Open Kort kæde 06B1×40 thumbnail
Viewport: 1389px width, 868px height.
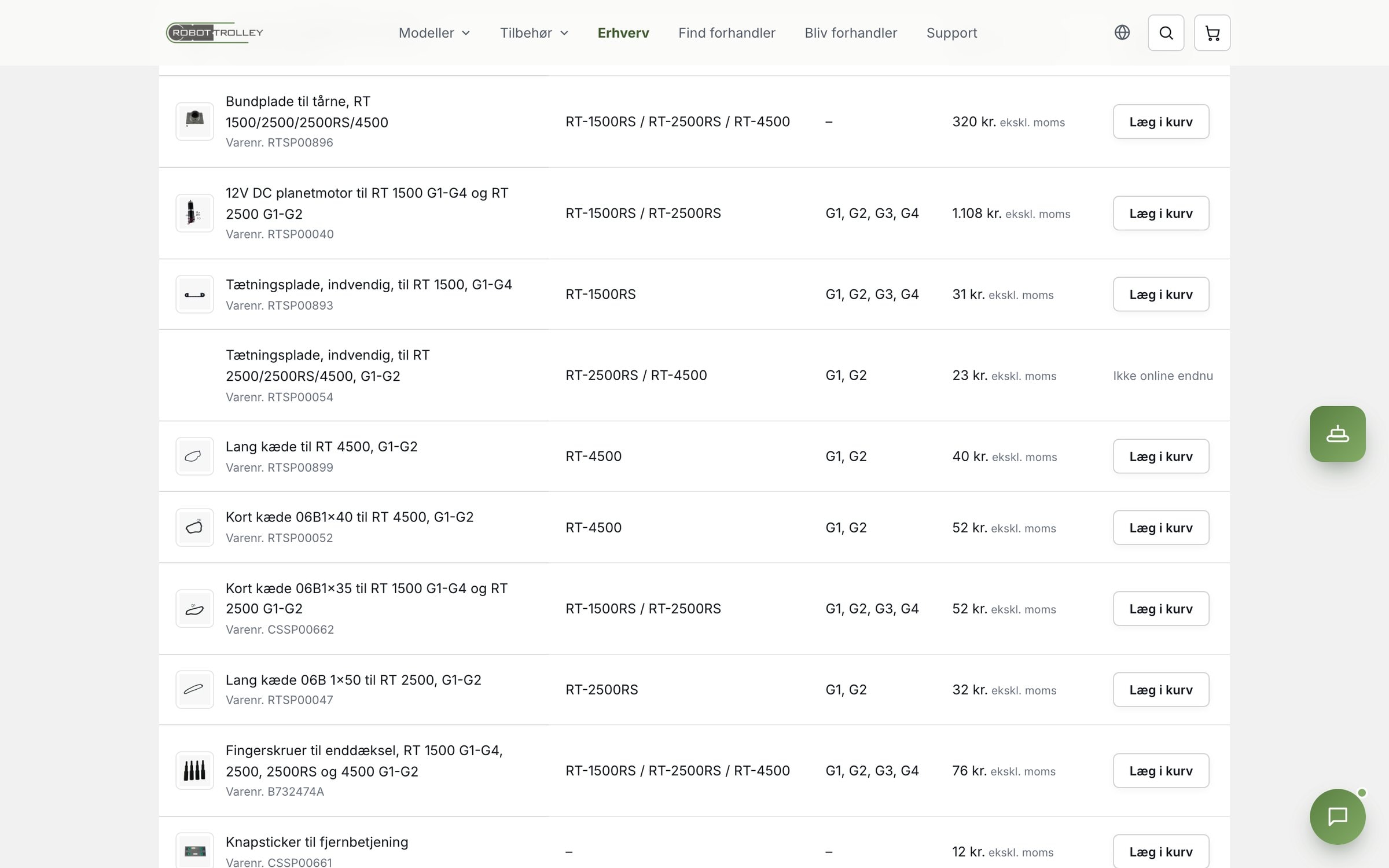(x=194, y=527)
